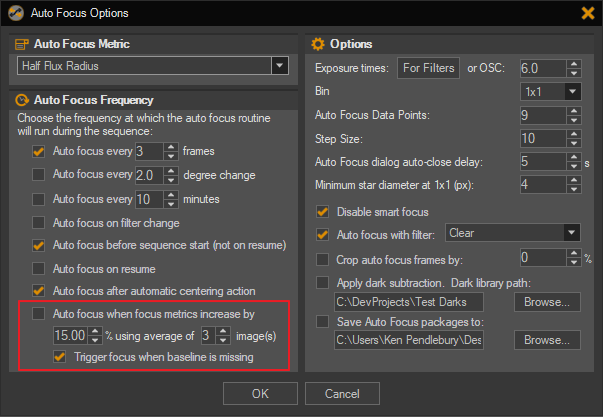Enable auto focus on filter change
This screenshot has height=417, width=603.
[x=38, y=222]
